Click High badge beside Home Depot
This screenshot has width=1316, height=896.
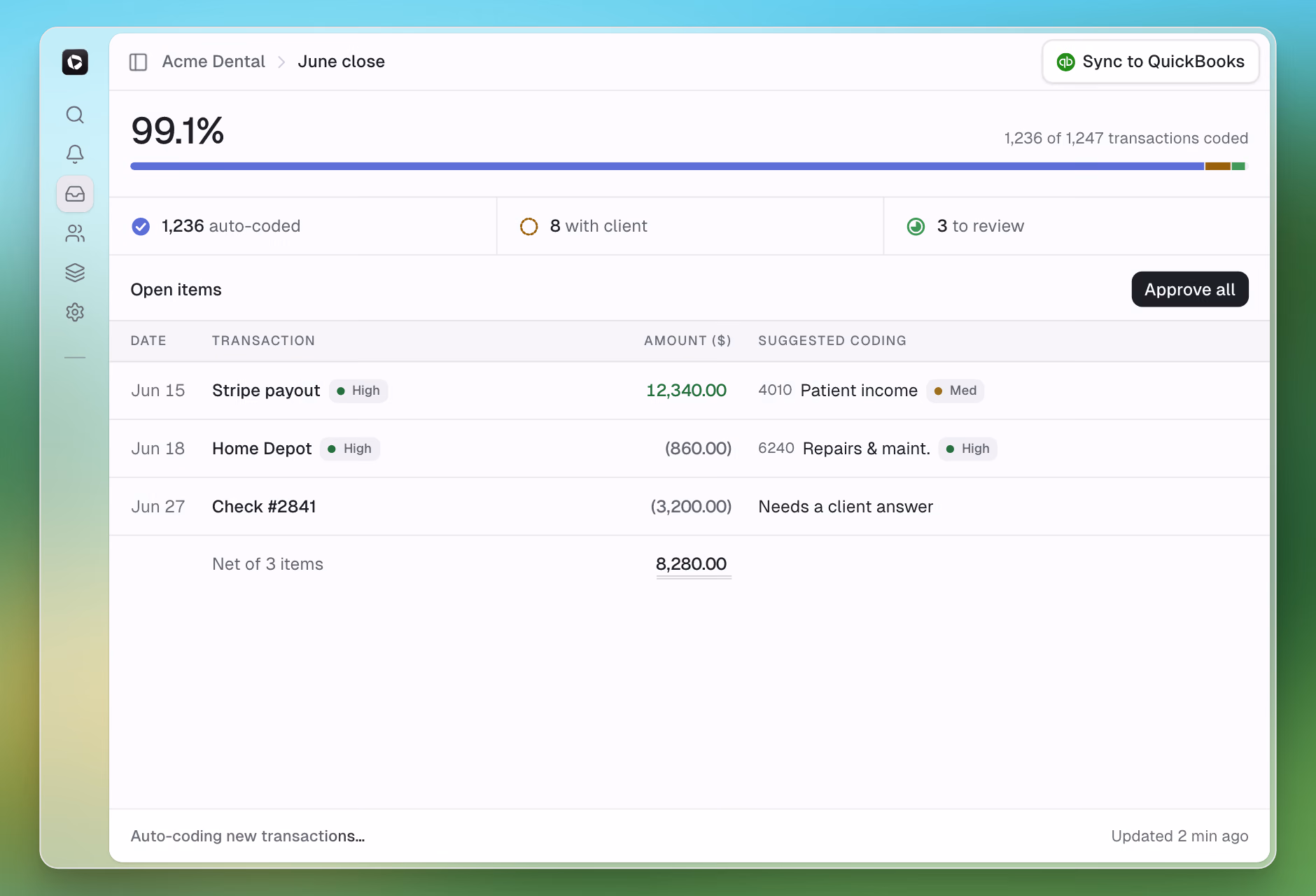350,449
